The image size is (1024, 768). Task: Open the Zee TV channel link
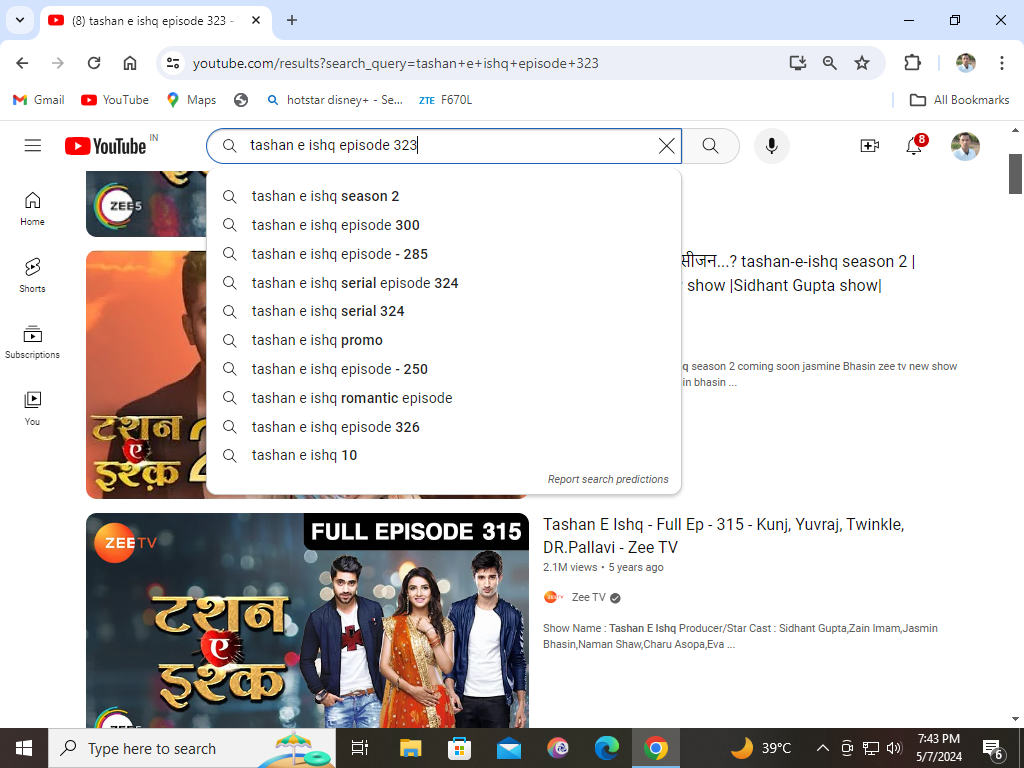tap(588, 597)
